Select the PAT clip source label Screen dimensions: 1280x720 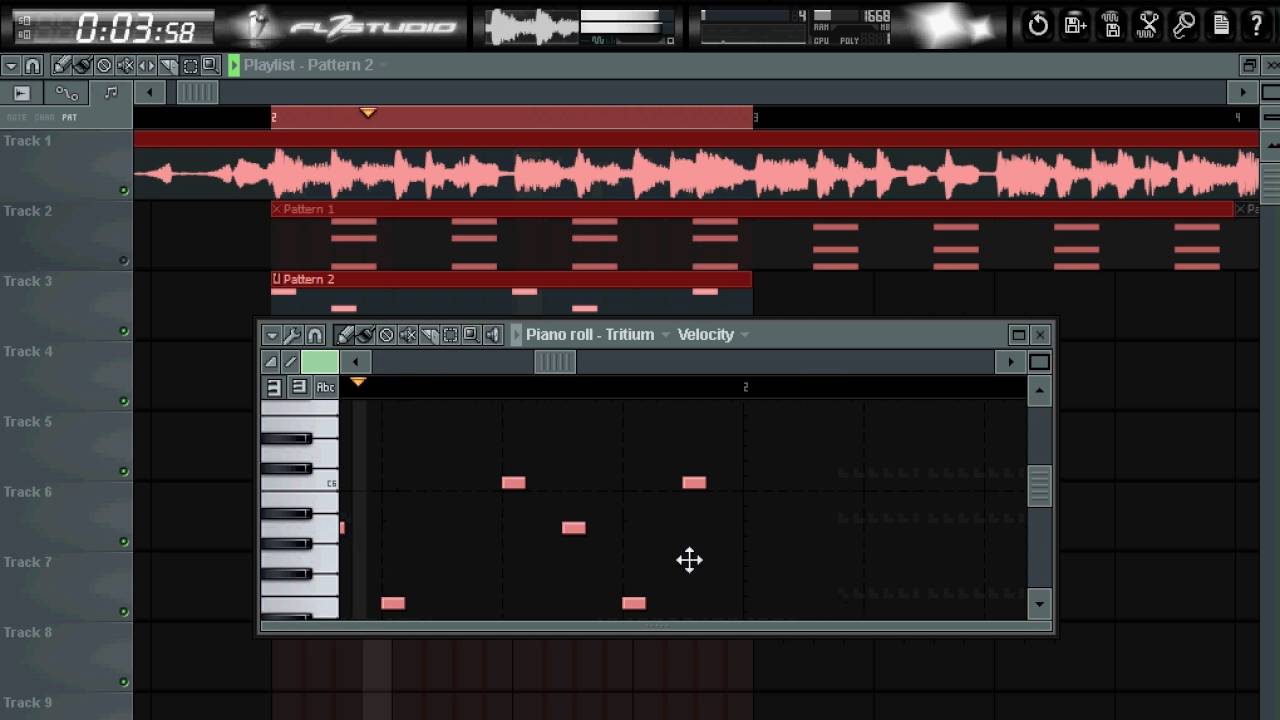(69, 117)
